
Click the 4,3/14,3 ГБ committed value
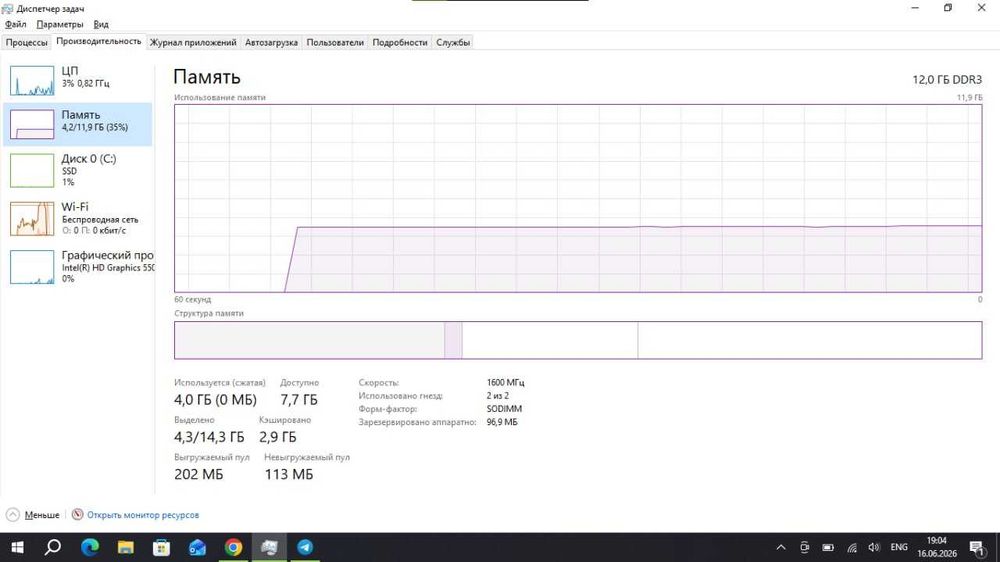209,437
